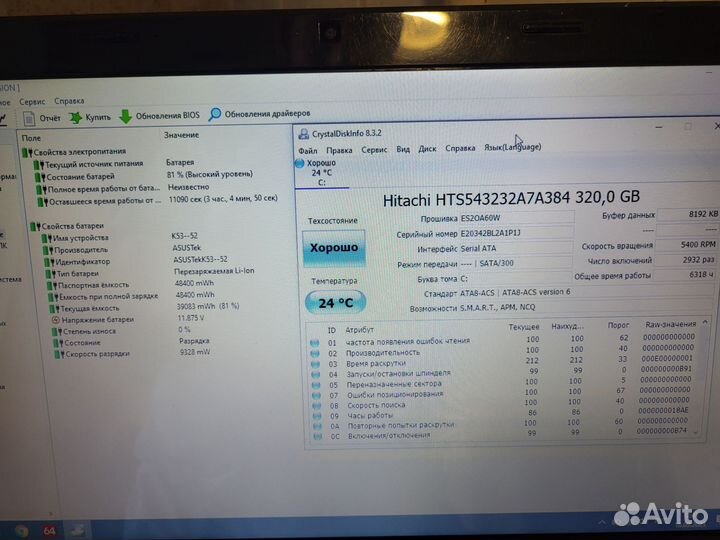
Task: Open the Файл menu in CrystalDiskInfo
Action: (308, 151)
